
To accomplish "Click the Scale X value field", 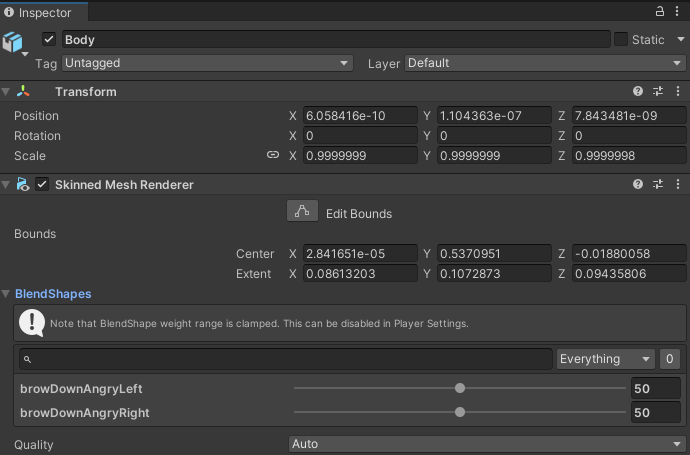I will pos(360,155).
